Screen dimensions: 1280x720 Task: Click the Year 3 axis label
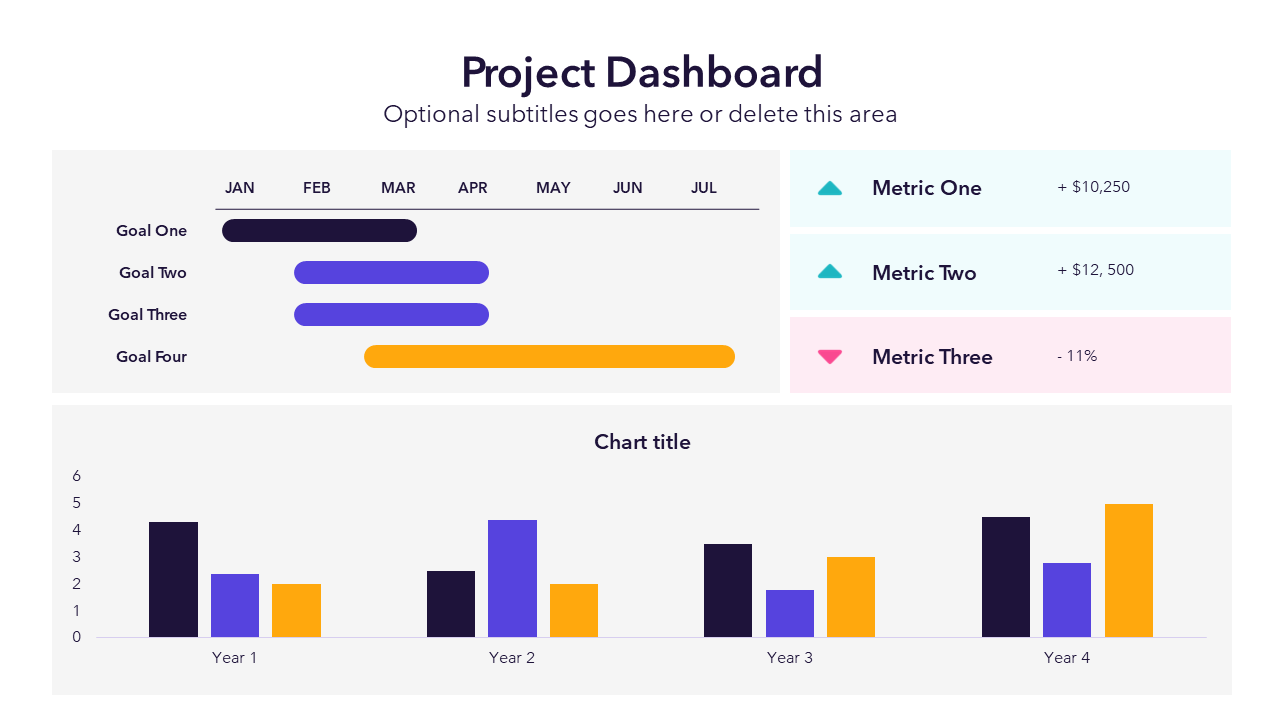(789, 658)
